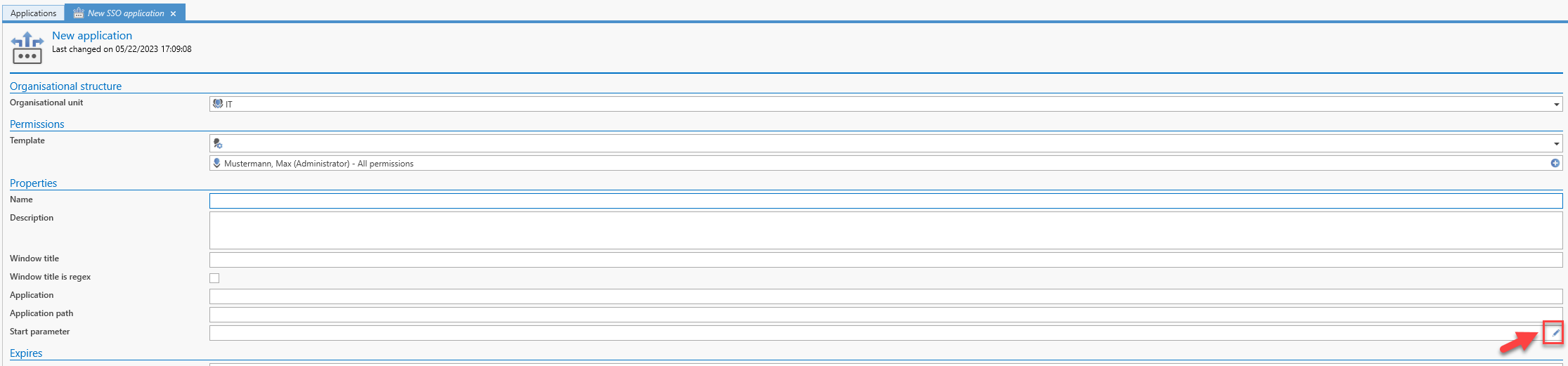Click the user icon beside Mustermann, Max

tap(217, 163)
